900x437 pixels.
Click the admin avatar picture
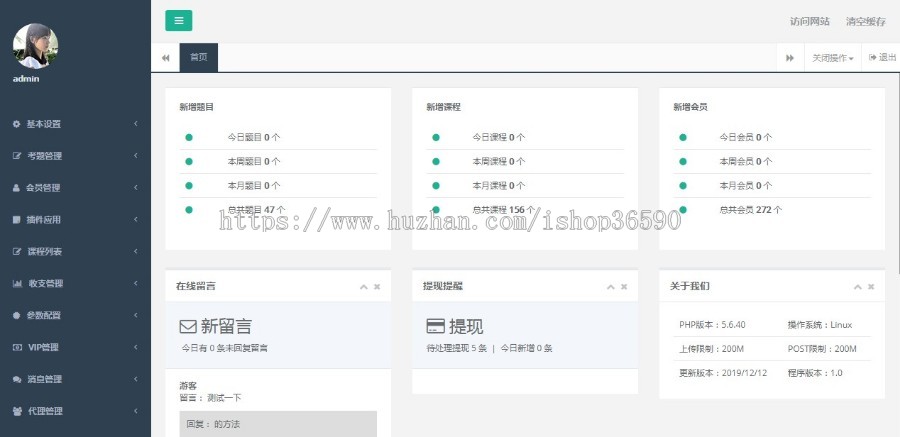click(x=35, y=46)
